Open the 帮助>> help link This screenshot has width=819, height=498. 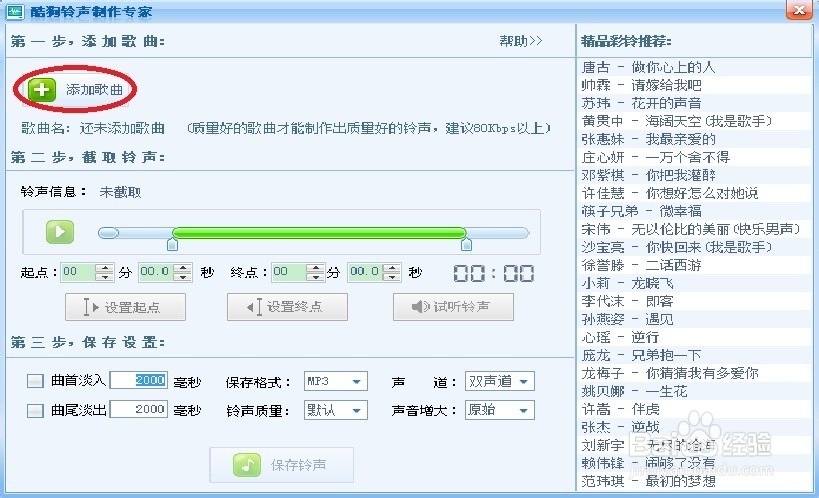point(521,41)
